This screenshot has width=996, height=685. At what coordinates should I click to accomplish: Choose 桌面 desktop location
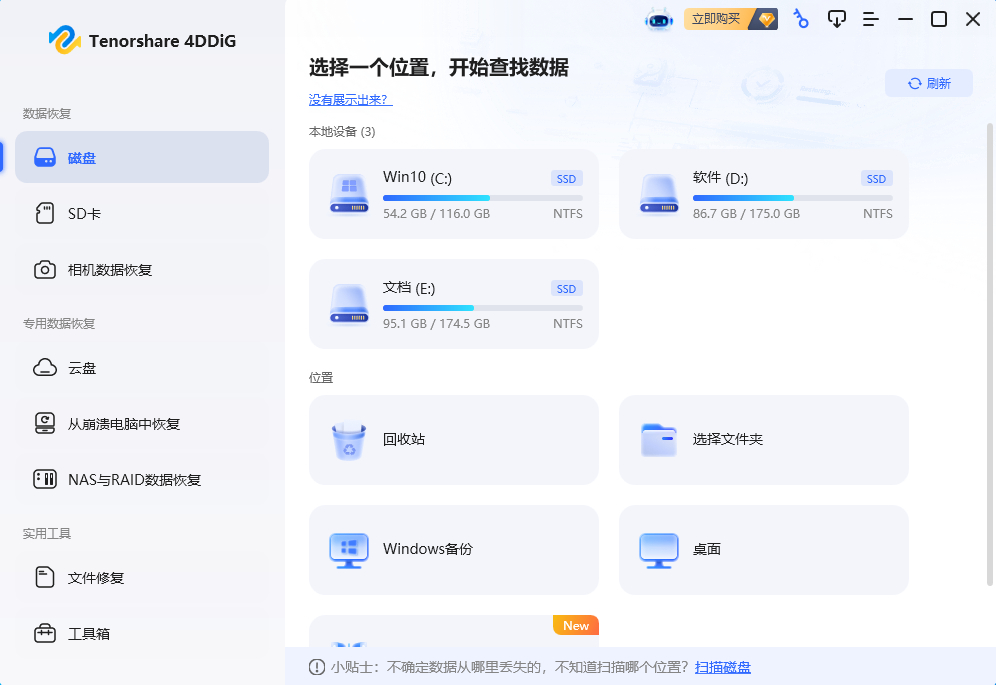[x=764, y=550]
